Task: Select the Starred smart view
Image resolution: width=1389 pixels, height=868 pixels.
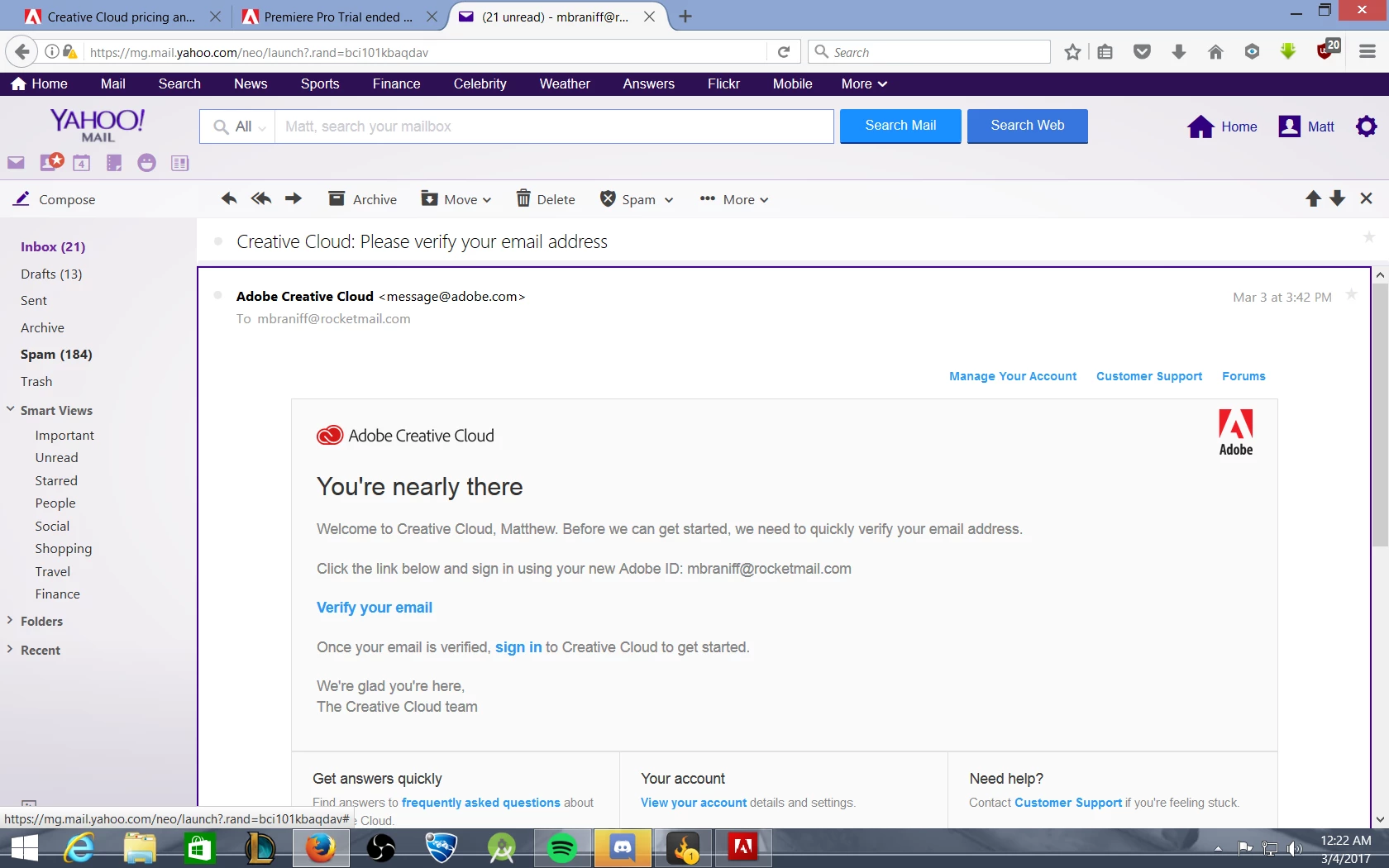Action: pyautogui.click(x=56, y=480)
